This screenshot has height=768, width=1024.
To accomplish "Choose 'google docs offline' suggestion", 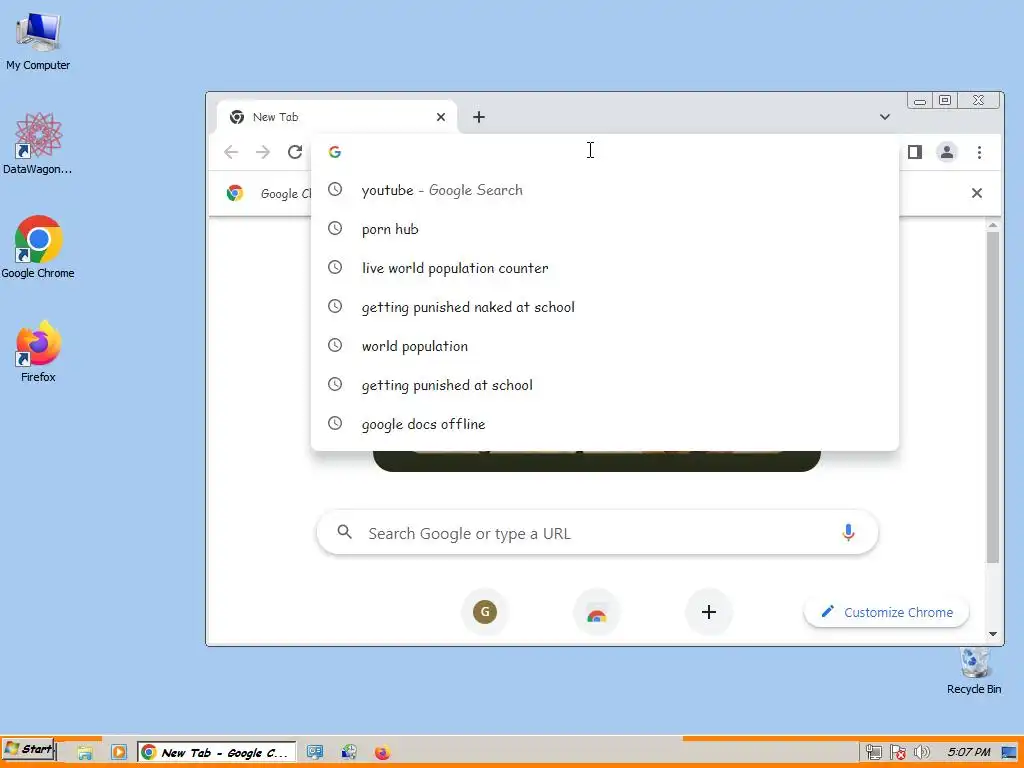I will 605,424.
